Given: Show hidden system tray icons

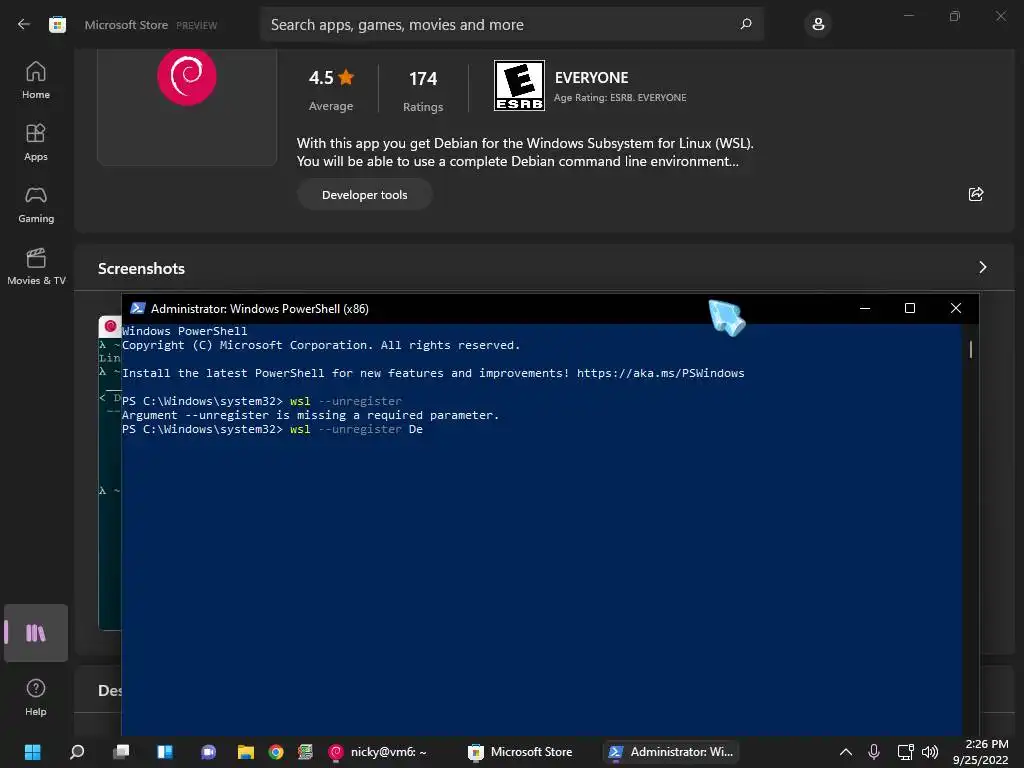Looking at the screenshot, I should 845,752.
